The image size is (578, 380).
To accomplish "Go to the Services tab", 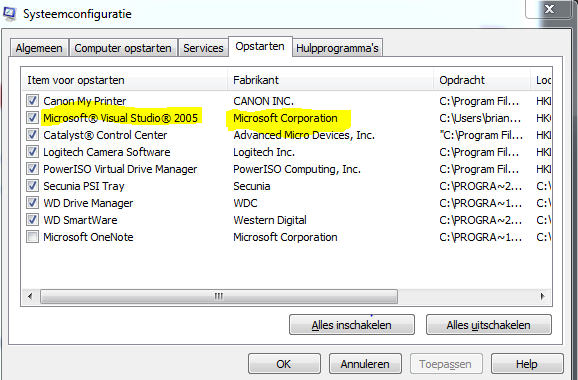I will coord(203,48).
